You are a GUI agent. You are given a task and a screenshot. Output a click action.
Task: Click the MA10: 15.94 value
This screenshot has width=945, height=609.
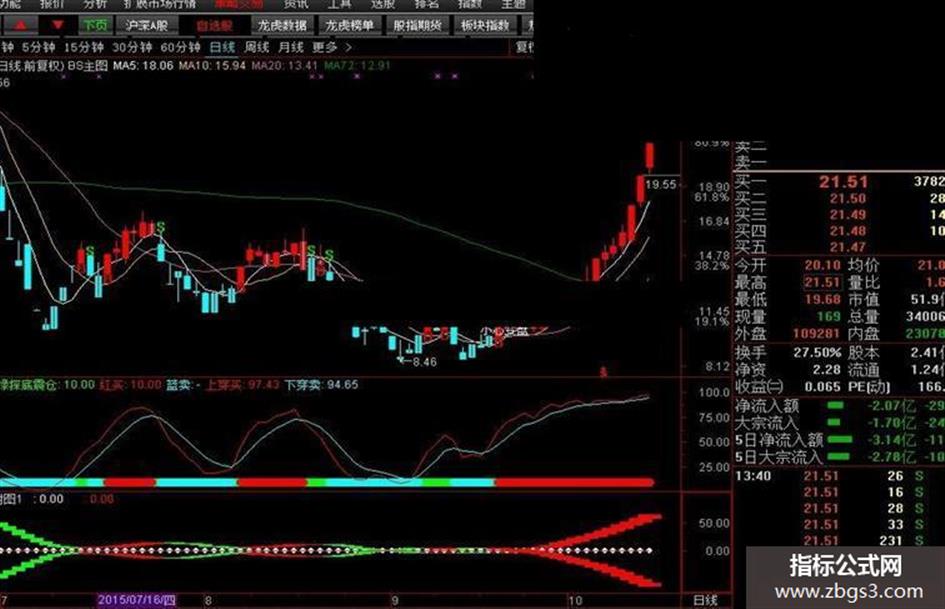coord(212,65)
